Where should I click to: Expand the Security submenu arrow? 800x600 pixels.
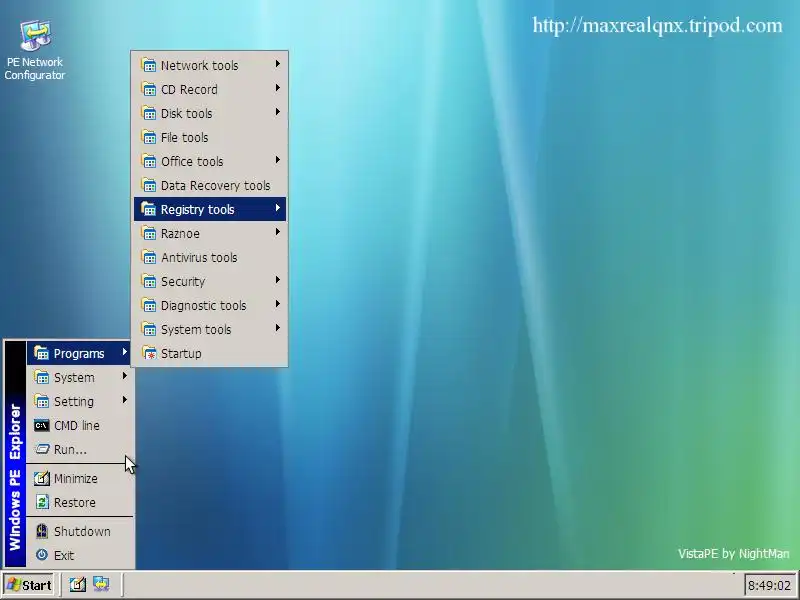278,280
